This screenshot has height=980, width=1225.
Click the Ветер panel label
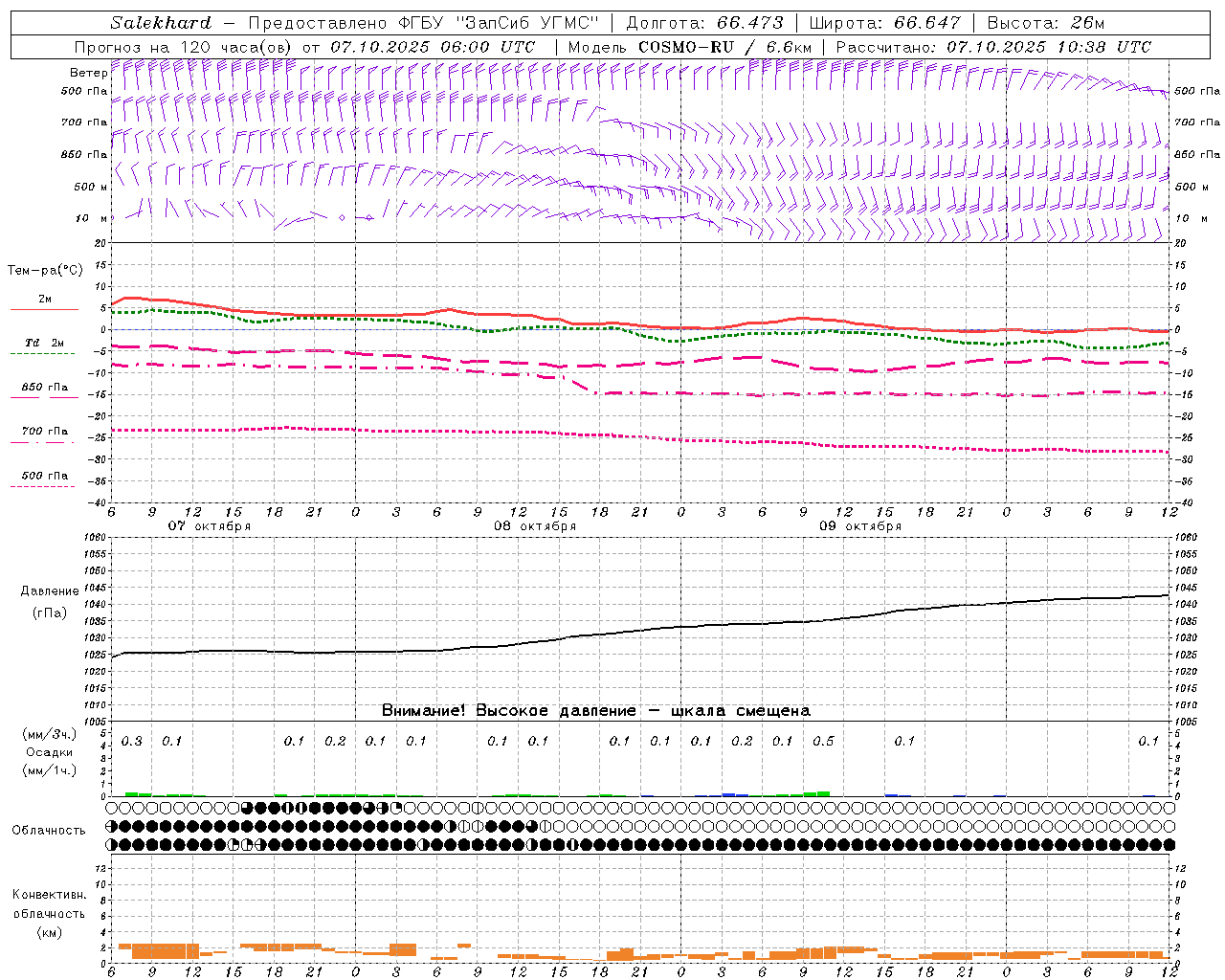click(x=88, y=73)
